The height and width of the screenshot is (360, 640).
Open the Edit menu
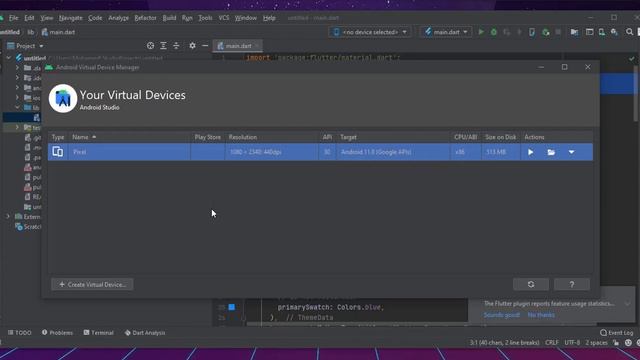(x=29, y=18)
